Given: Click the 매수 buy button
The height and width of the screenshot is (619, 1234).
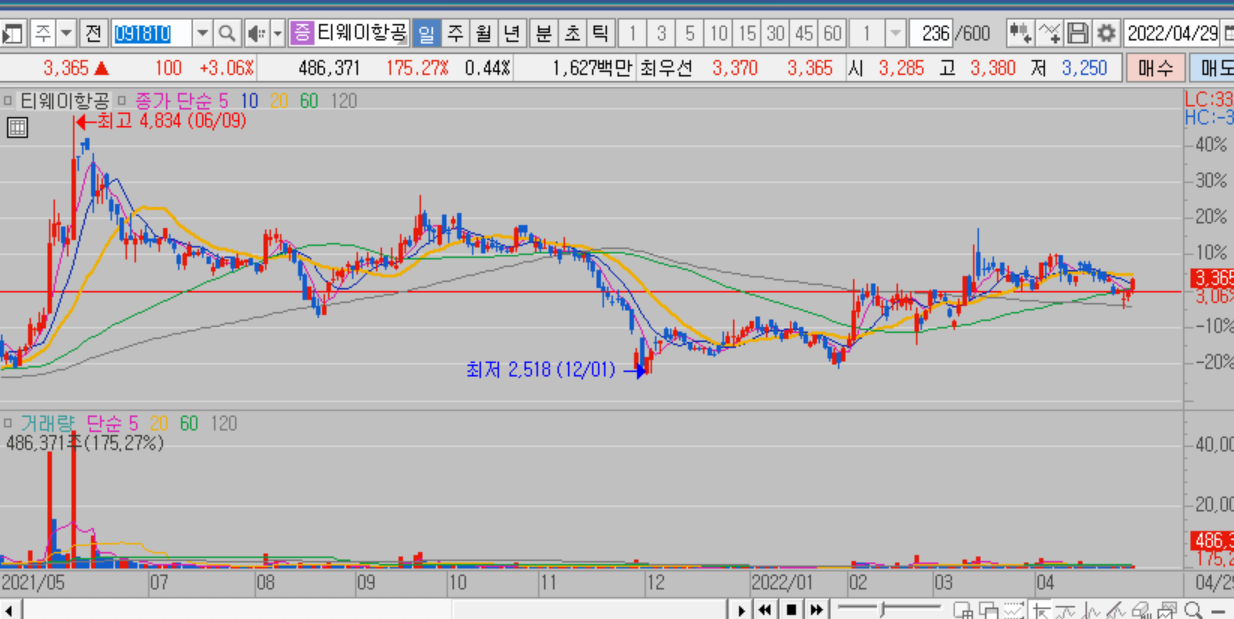Looking at the screenshot, I should point(1156,68).
